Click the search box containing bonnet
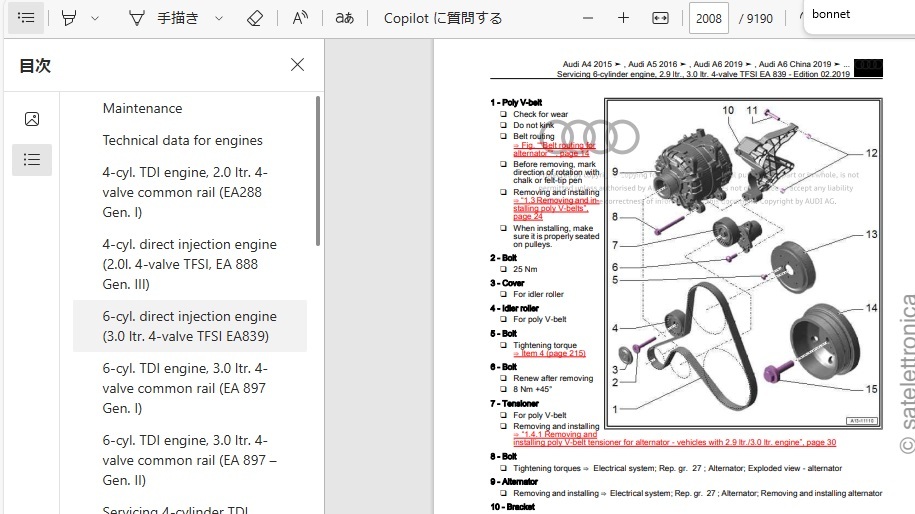The height and width of the screenshot is (514, 915). [859, 14]
